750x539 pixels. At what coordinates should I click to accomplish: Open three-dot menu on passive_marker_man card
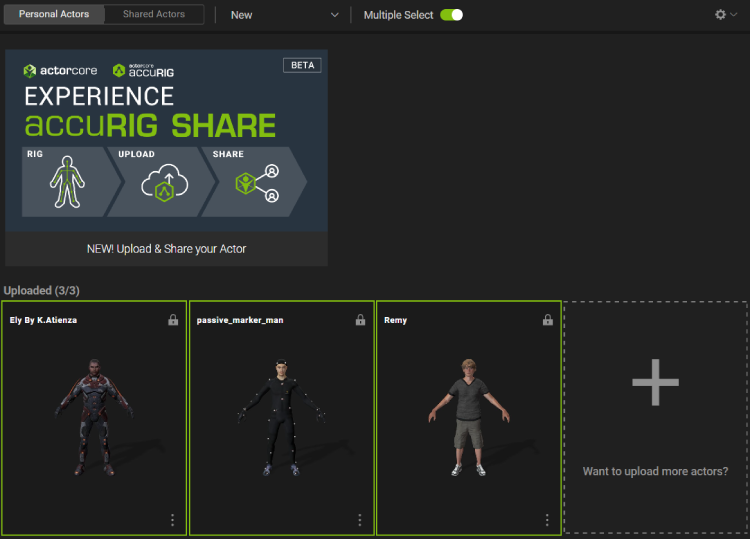point(360,520)
